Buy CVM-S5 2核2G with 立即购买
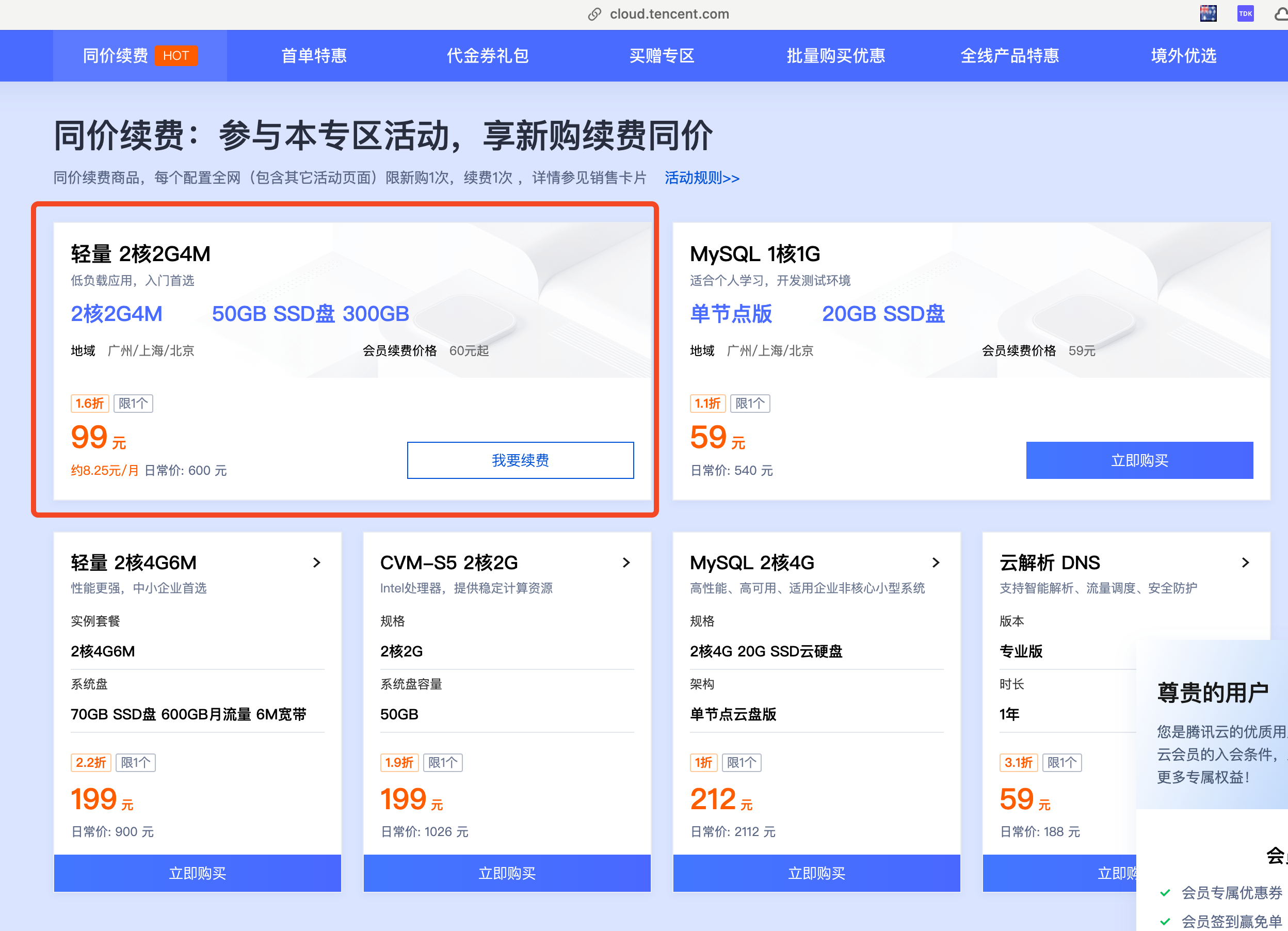1288x931 pixels. [x=507, y=873]
